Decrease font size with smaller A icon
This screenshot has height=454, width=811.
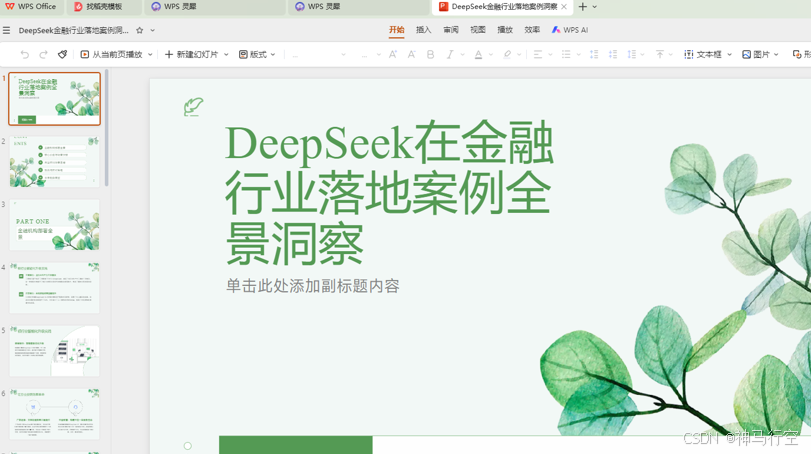(x=411, y=54)
